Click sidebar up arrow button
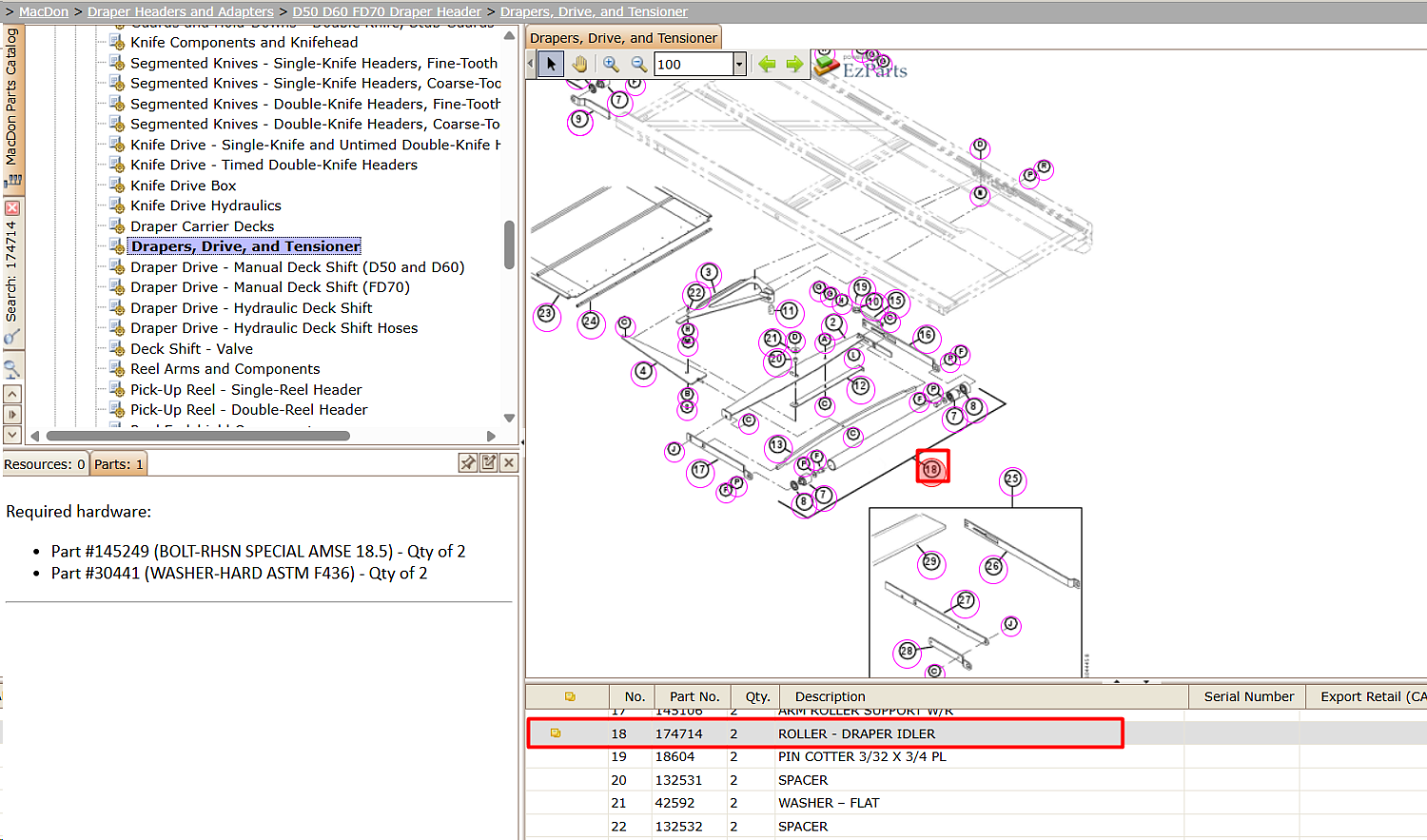1427x840 pixels. (12, 393)
